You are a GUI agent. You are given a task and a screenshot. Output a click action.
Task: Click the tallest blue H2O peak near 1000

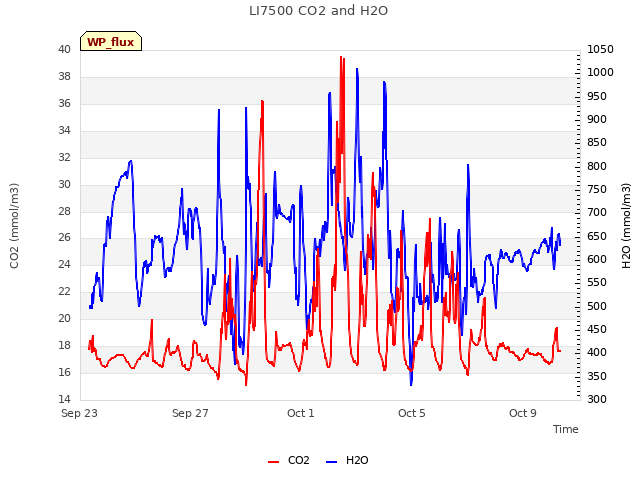coord(357,69)
